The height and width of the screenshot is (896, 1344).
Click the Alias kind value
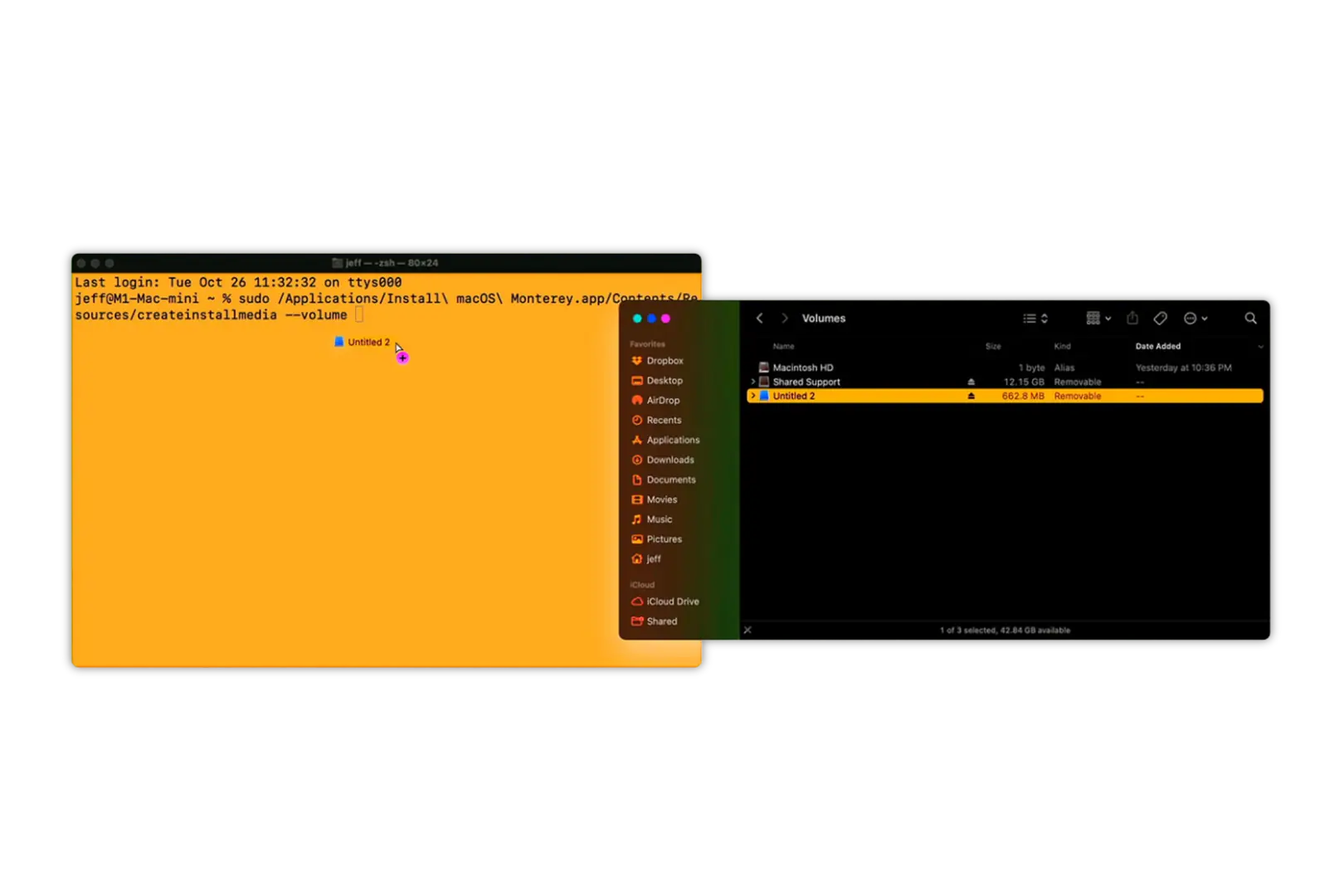1064,368
